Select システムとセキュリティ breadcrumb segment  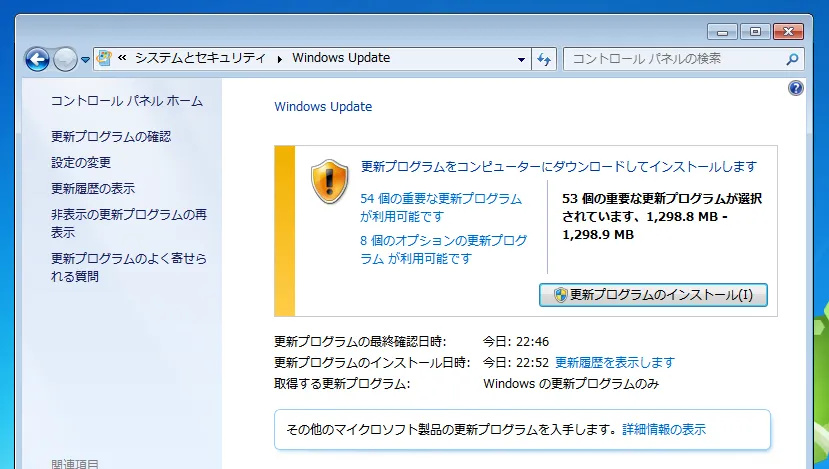(x=200, y=58)
